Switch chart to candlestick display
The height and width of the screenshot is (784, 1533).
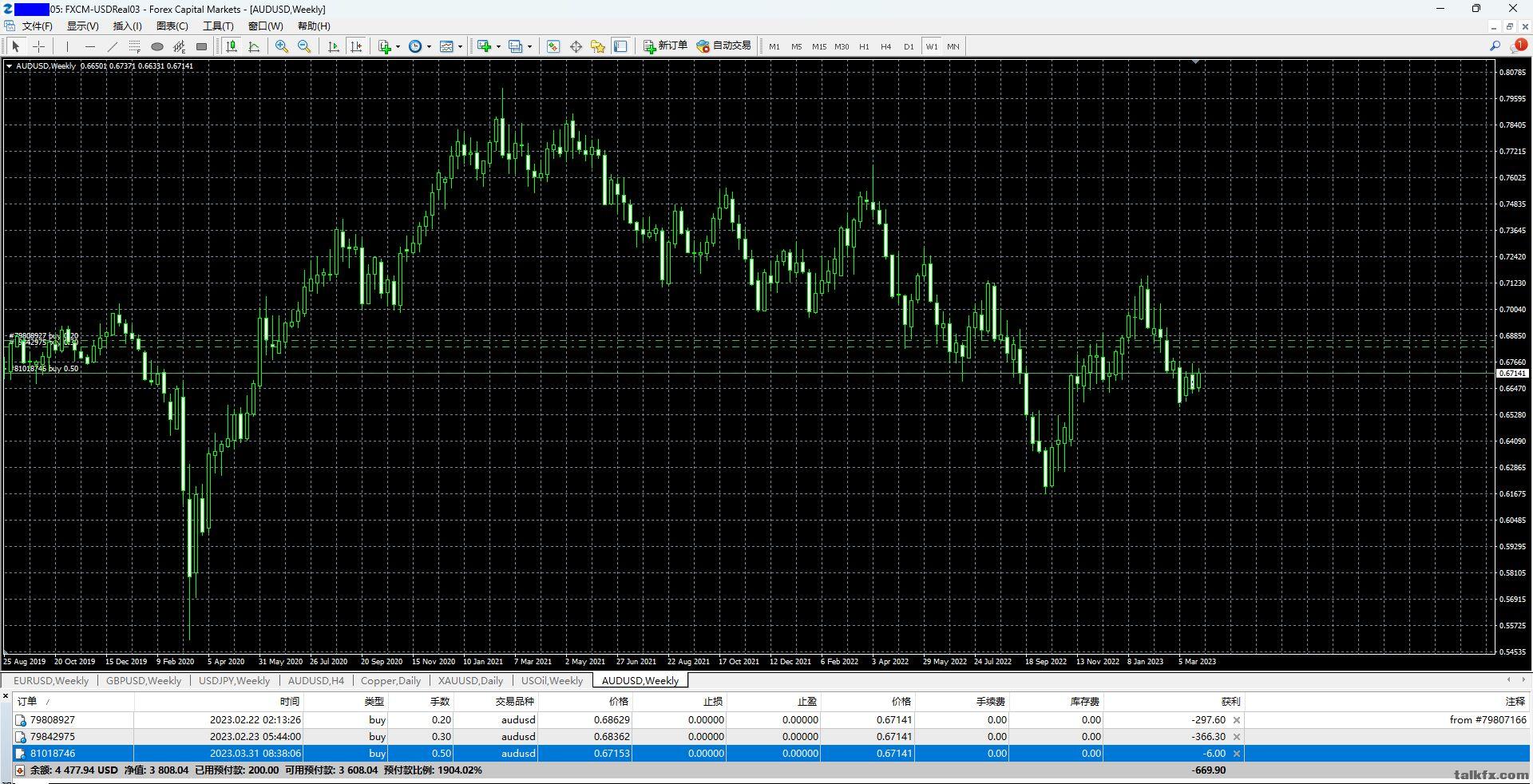click(232, 46)
